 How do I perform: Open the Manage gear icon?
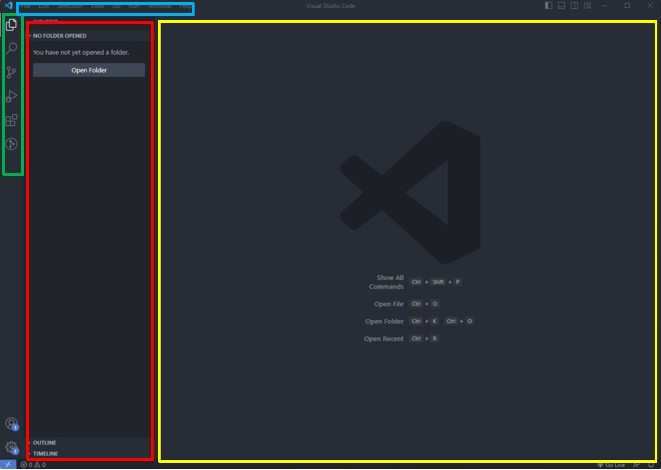click(11, 447)
